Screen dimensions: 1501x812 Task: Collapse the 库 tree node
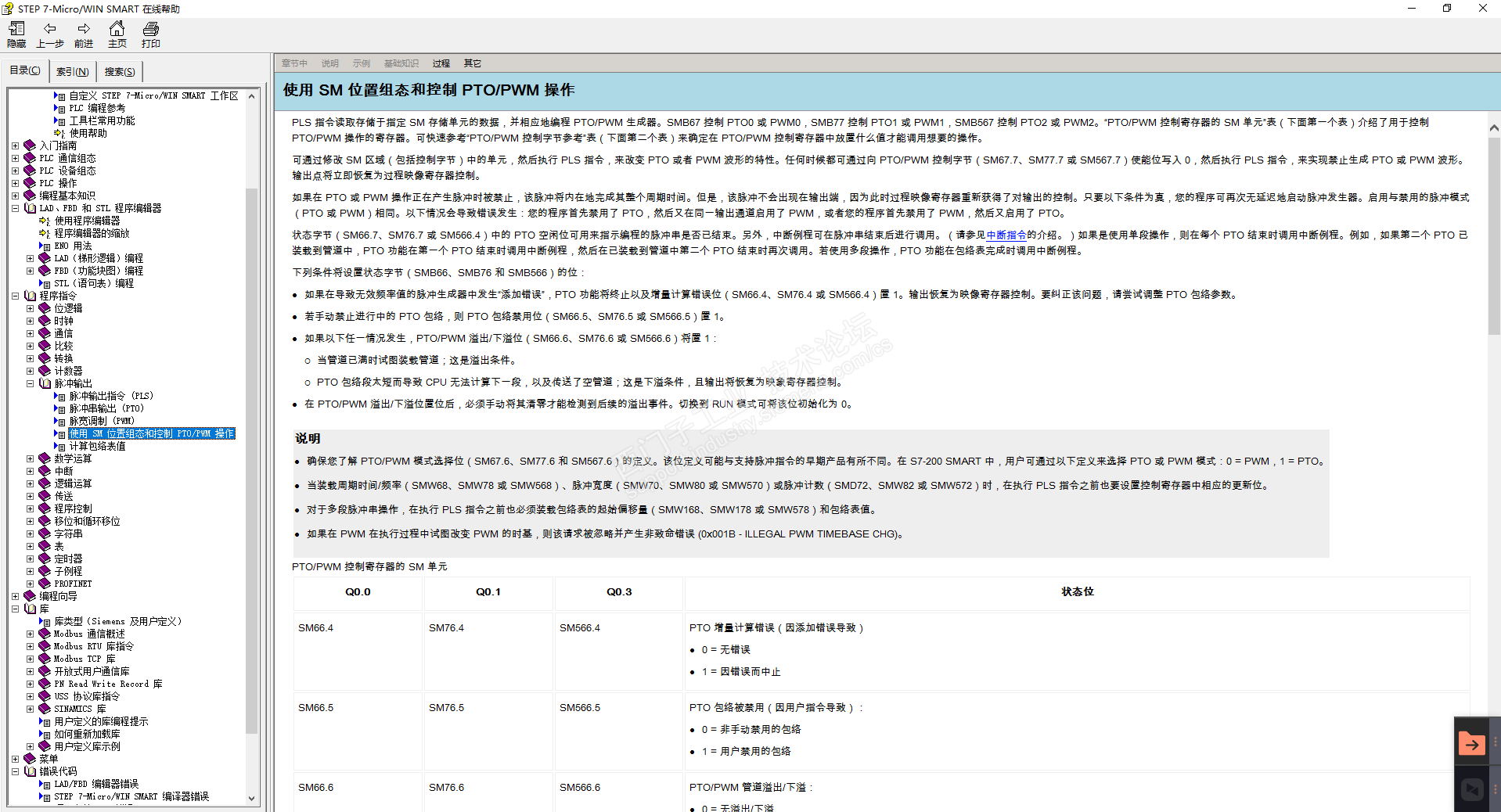pyautogui.click(x=15, y=609)
